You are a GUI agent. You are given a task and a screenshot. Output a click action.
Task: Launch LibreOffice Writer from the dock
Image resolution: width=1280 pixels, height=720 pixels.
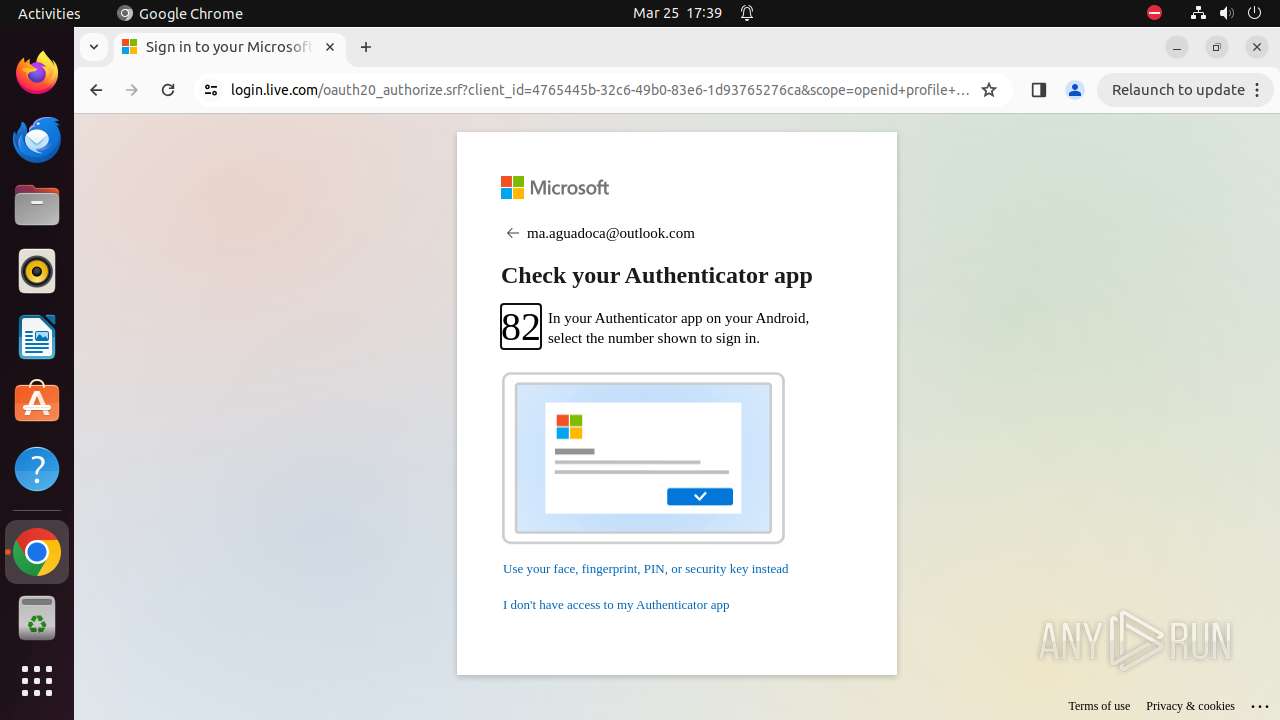click(x=37, y=337)
